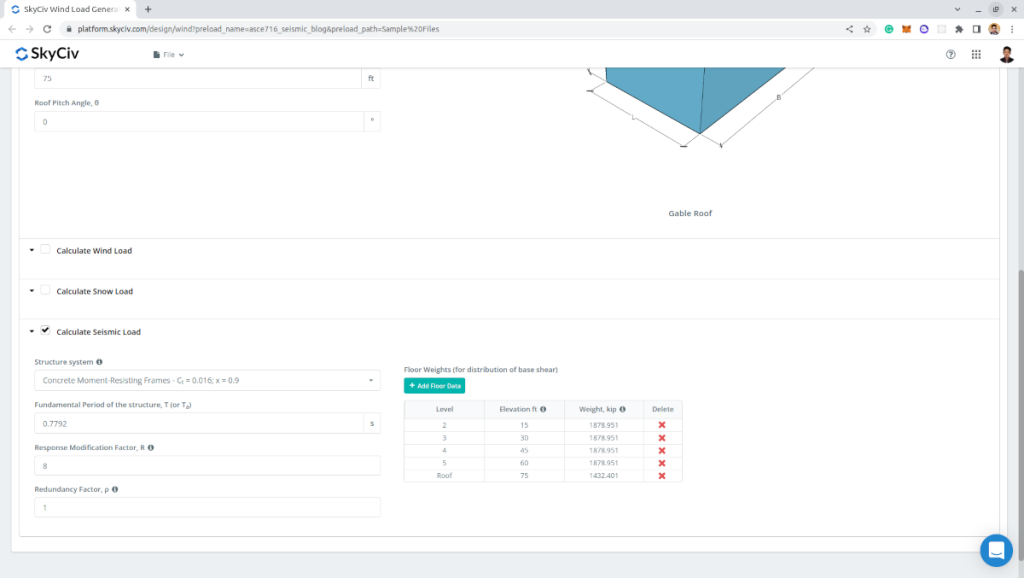Collapse the Calculate Seismic Load section arrow
1024x578 pixels.
[31, 331]
